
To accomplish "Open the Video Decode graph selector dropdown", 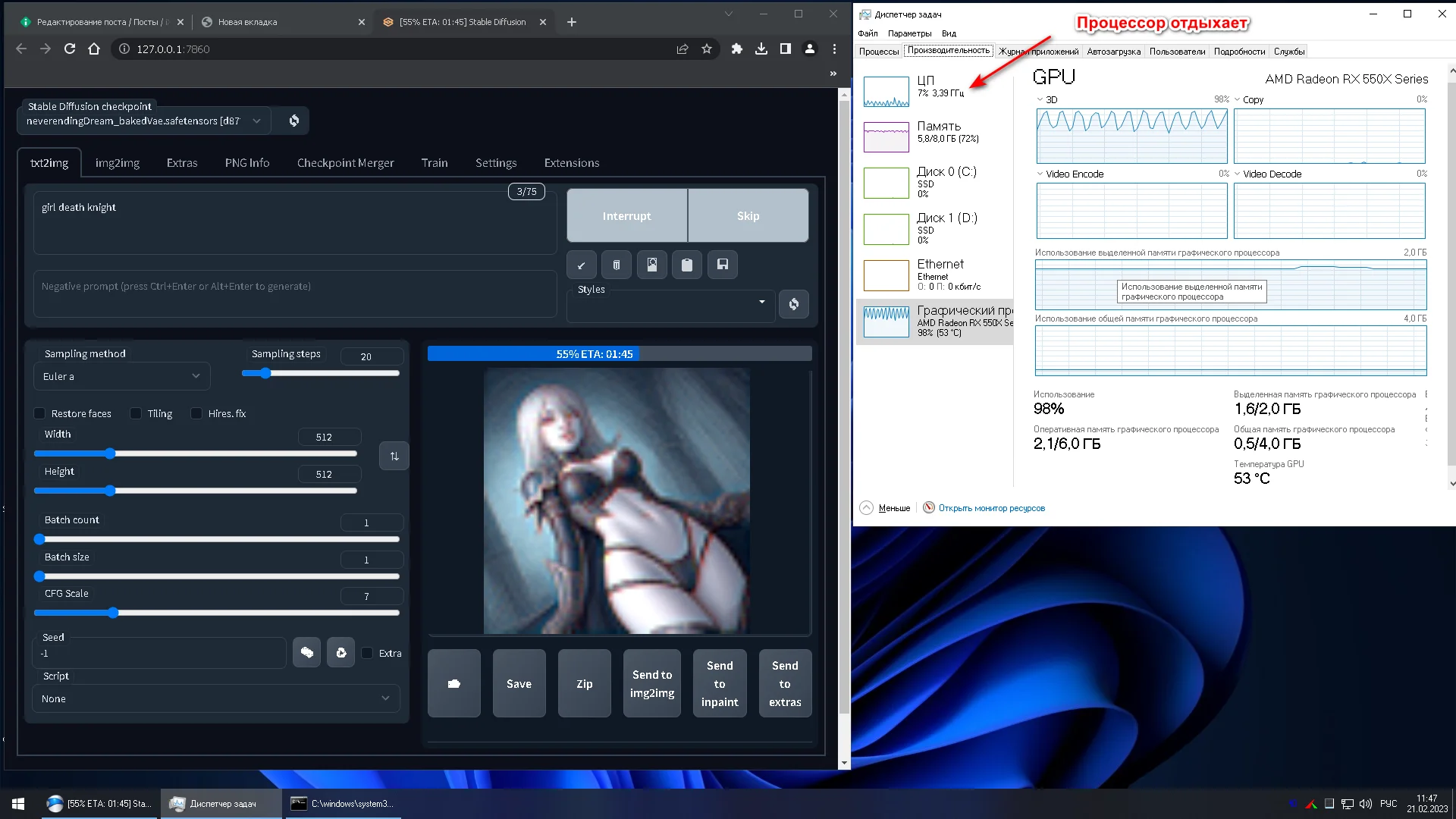I will coord(1237,174).
